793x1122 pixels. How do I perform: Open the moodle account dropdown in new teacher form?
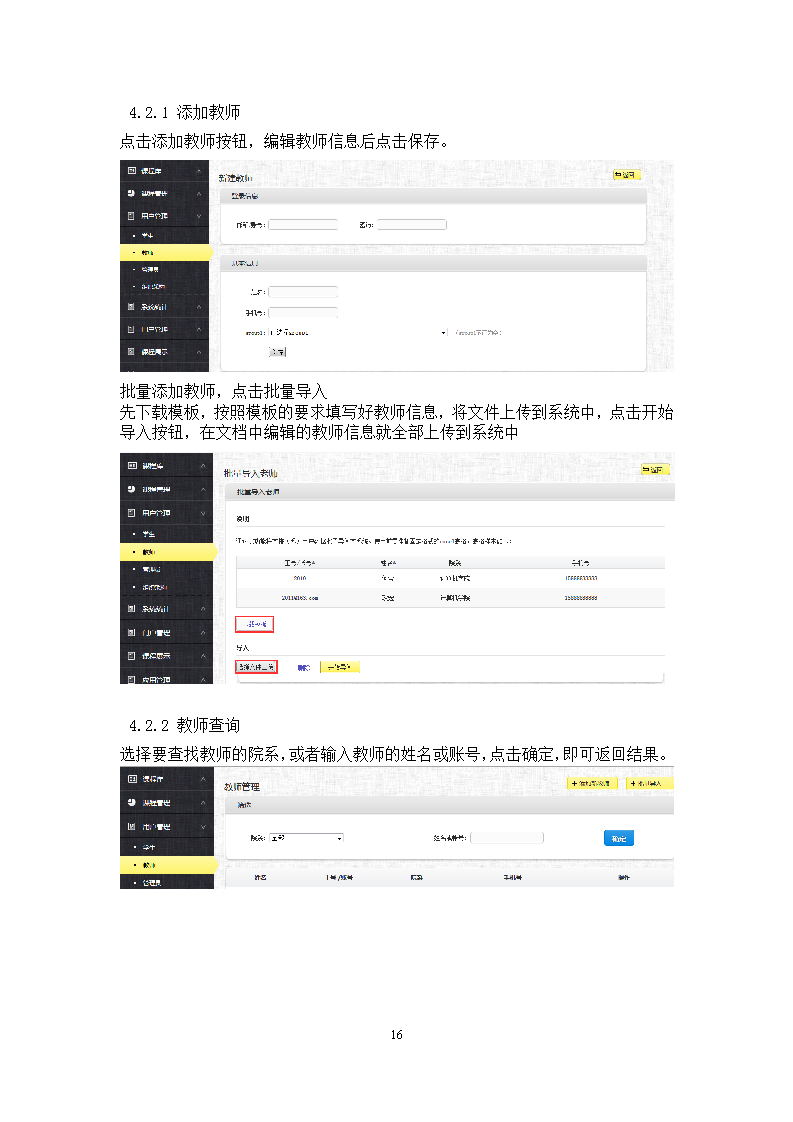pyautogui.click(x=358, y=333)
